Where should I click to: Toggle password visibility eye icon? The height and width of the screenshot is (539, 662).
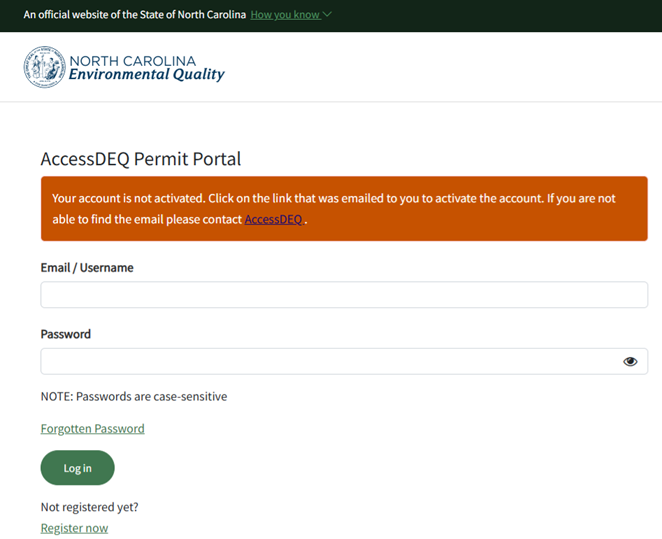click(x=630, y=361)
